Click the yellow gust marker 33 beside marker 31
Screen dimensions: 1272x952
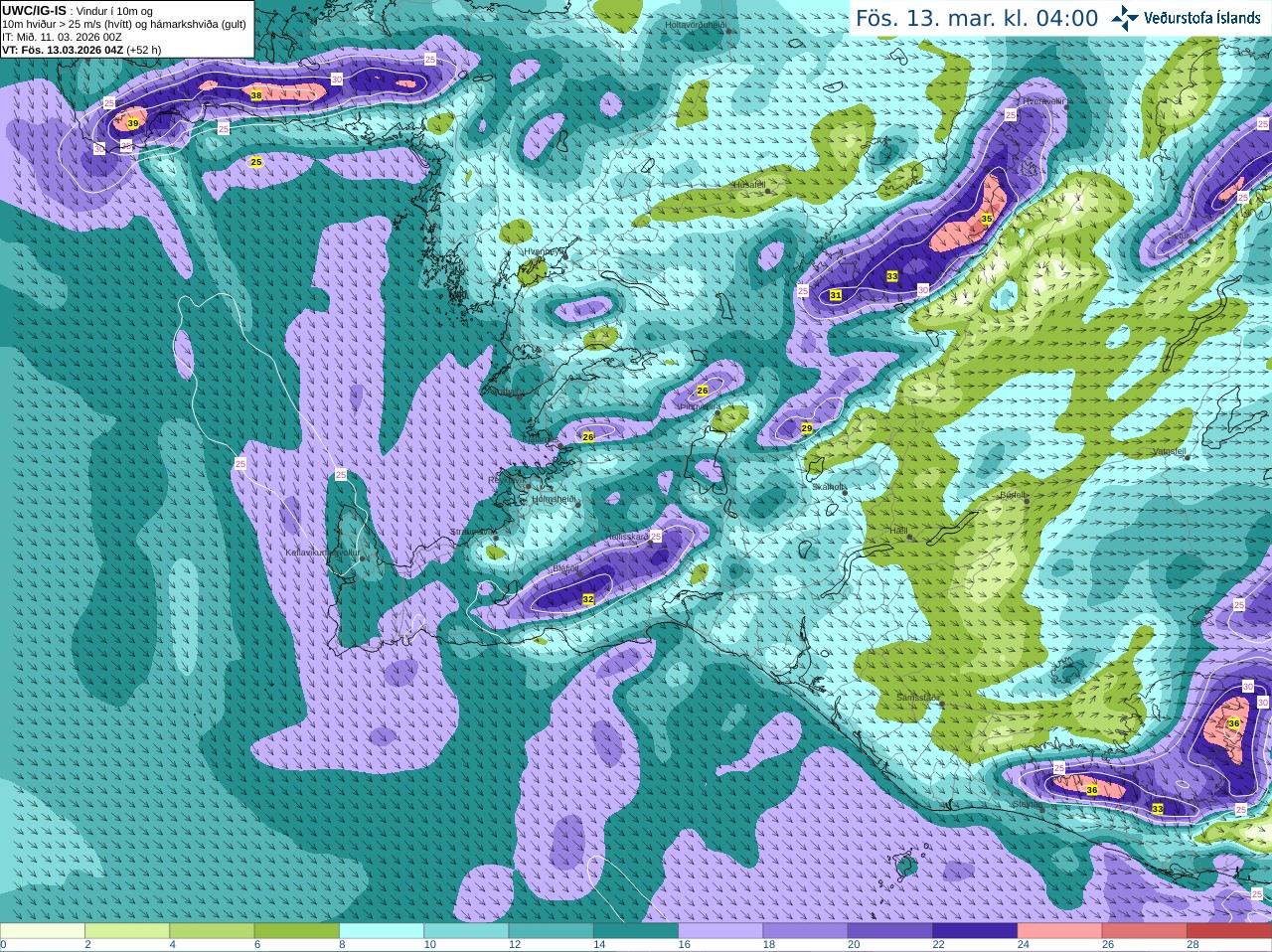[x=892, y=276]
